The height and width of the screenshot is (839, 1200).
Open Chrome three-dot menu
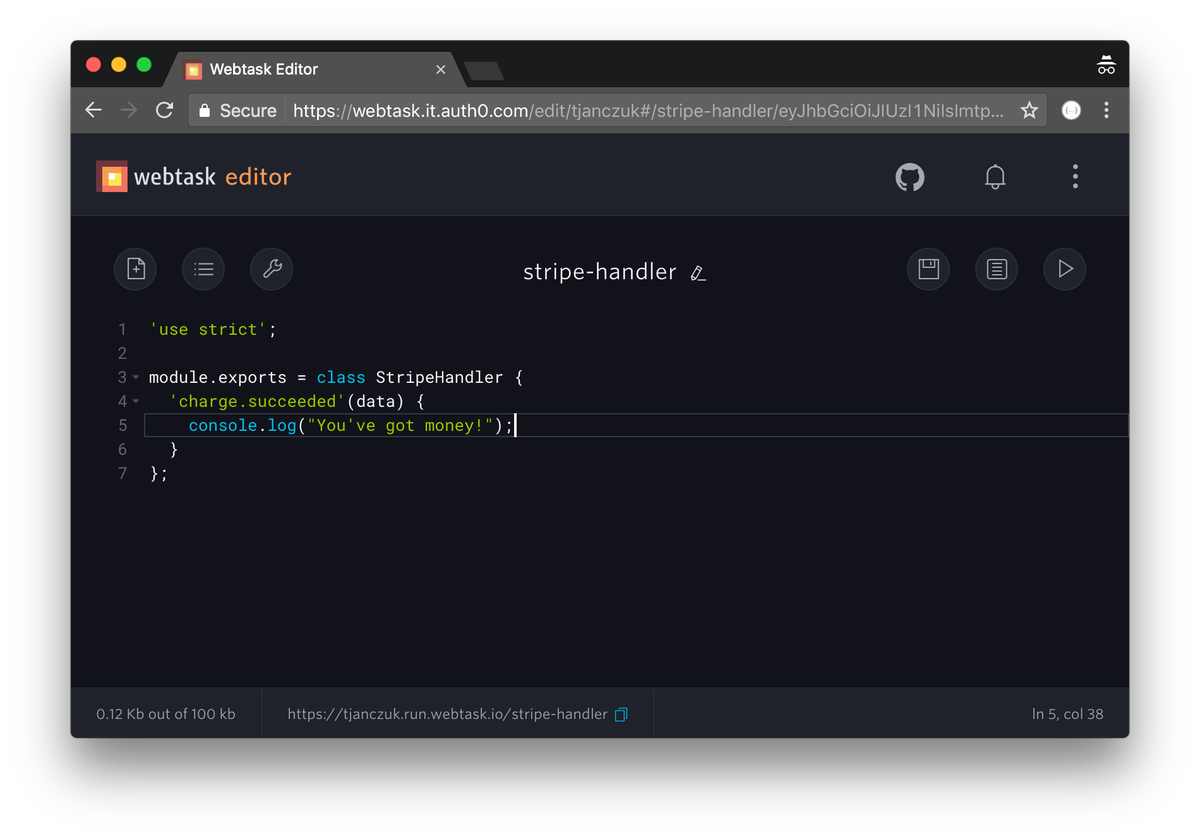[x=1106, y=110]
